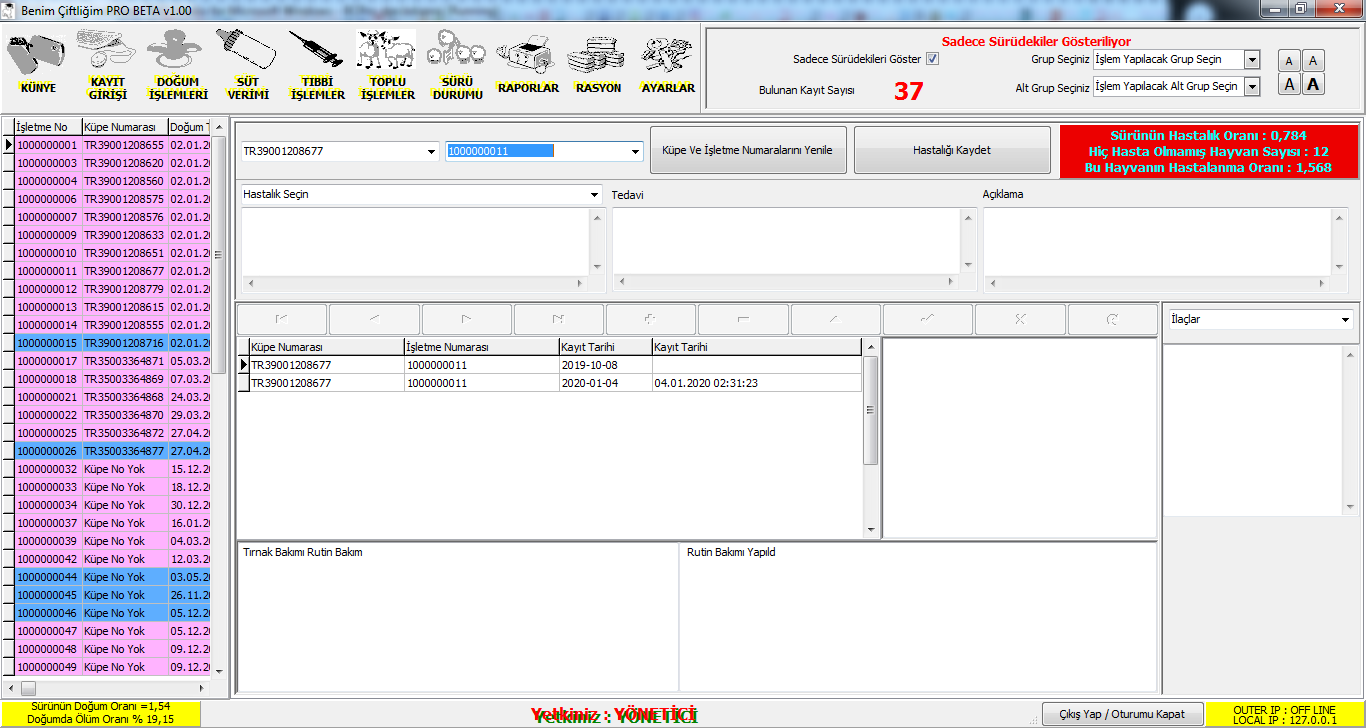Expand the Grup Seçiniz dropdown
The height and width of the screenshot is (728, 1366).
1251,60
